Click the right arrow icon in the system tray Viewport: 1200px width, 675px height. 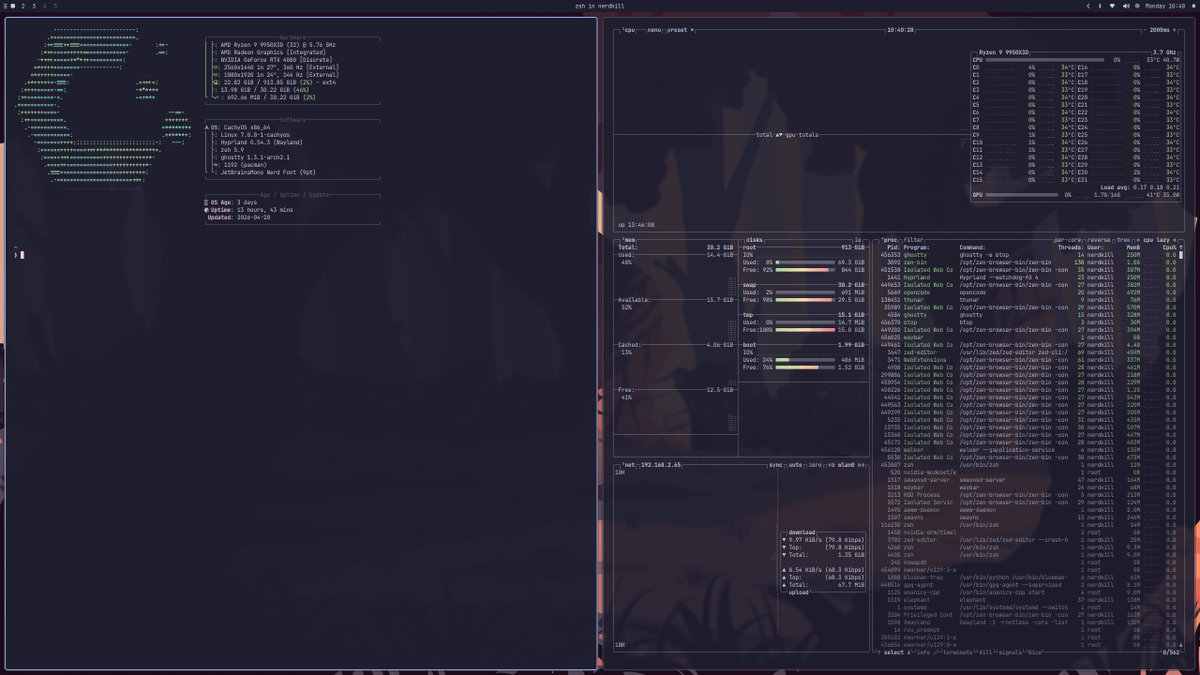click(x=1089, y=6)
